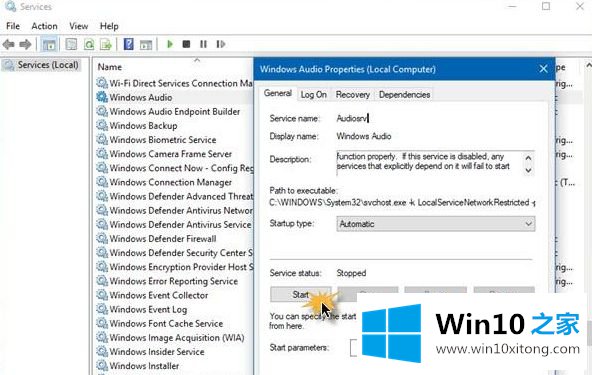Click gear icon beside Windows Defender Firewall
This screenshot has height=375, width=592.
coord(102,238)
